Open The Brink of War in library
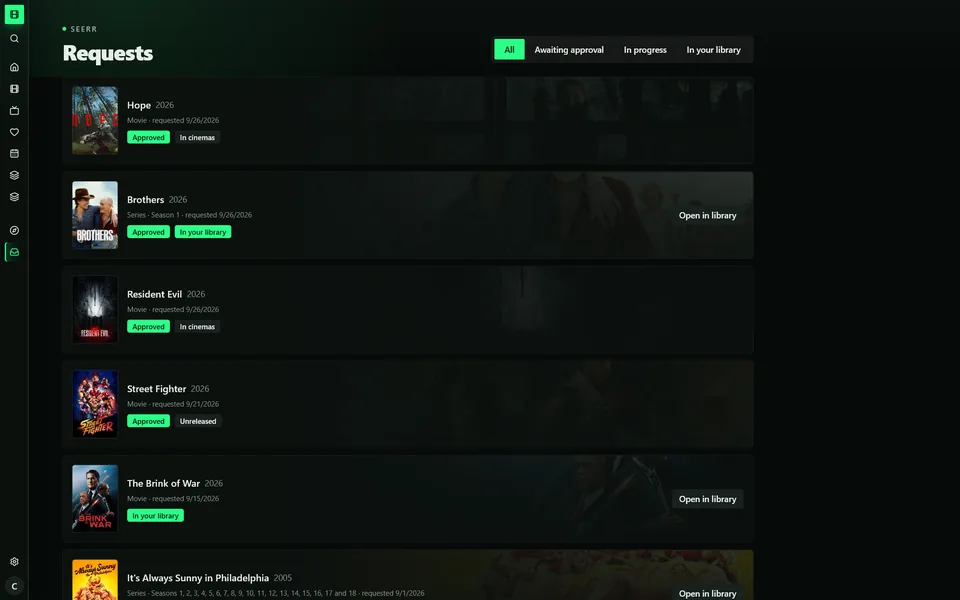The height and width of the screenshot is (600, 960). coord(707,499)
